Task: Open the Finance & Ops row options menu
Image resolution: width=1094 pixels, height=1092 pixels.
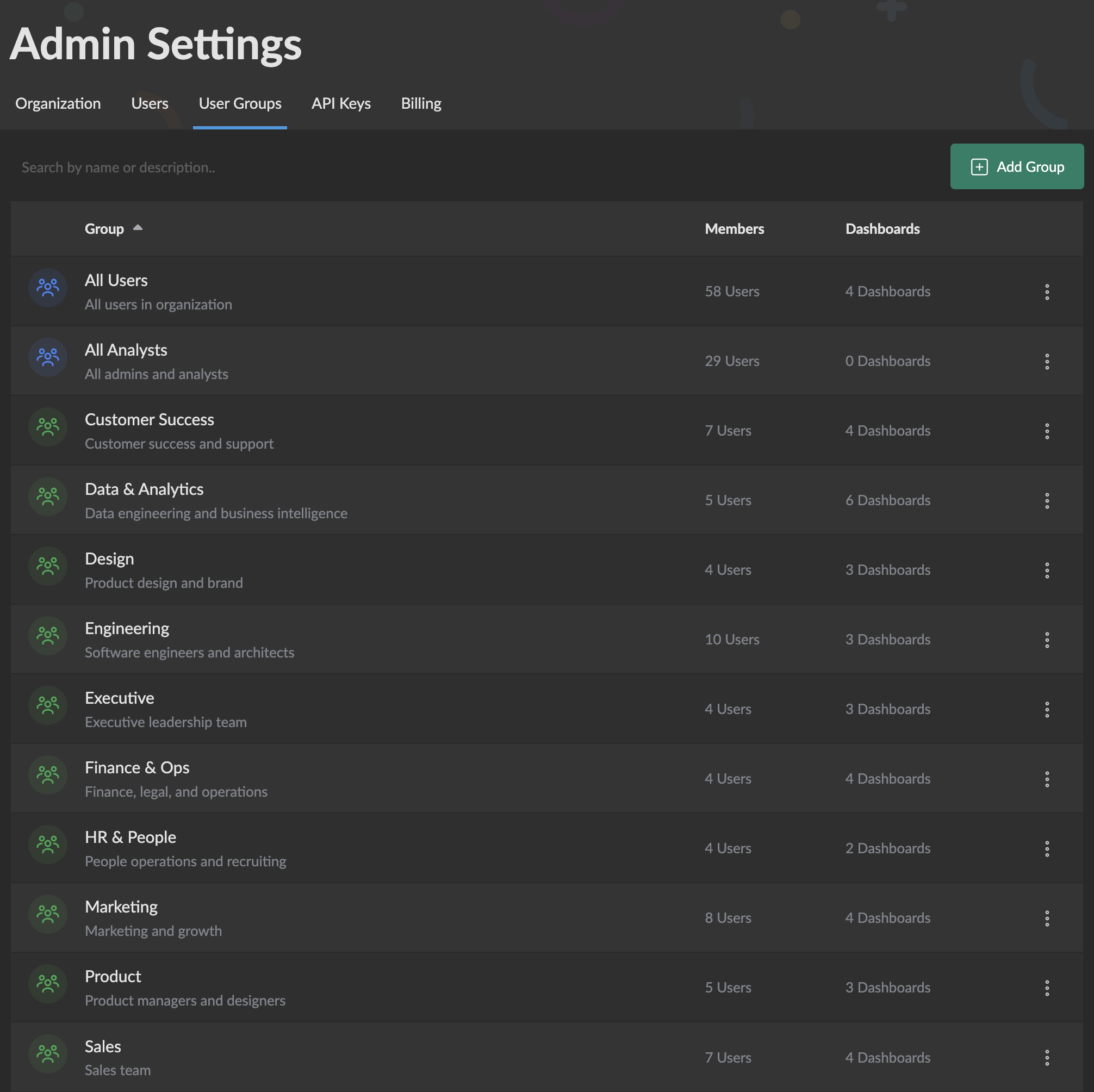Action: tap(1047, 779)
